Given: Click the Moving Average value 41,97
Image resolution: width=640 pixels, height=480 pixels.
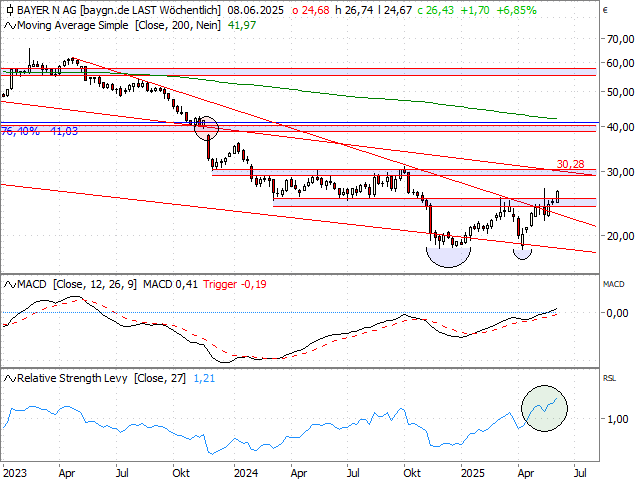Looking at the screenshot, I should click(242, 25).
